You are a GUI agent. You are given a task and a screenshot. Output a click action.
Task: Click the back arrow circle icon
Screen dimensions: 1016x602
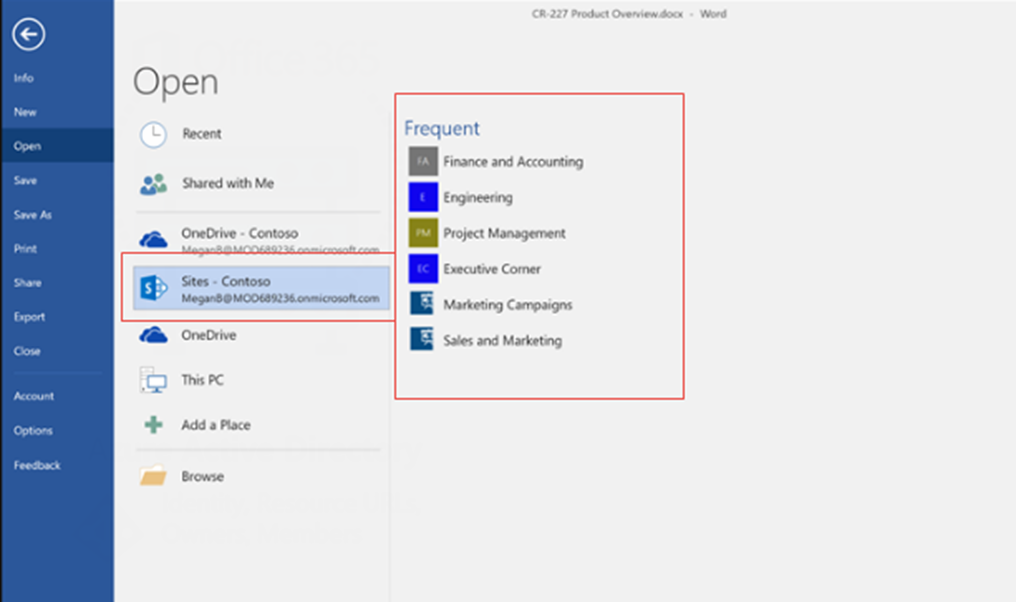(29, 34)
